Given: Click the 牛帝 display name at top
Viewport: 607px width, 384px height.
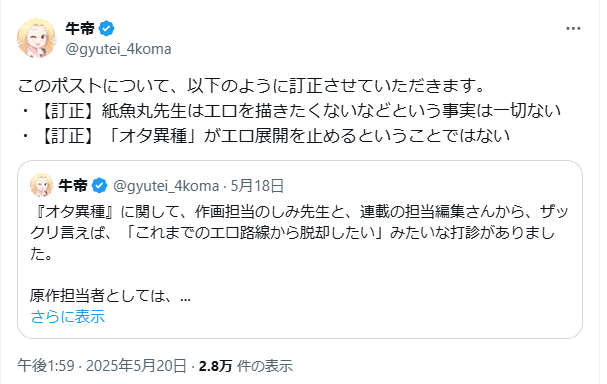Looking at the screenshot, I should point(80,29).
